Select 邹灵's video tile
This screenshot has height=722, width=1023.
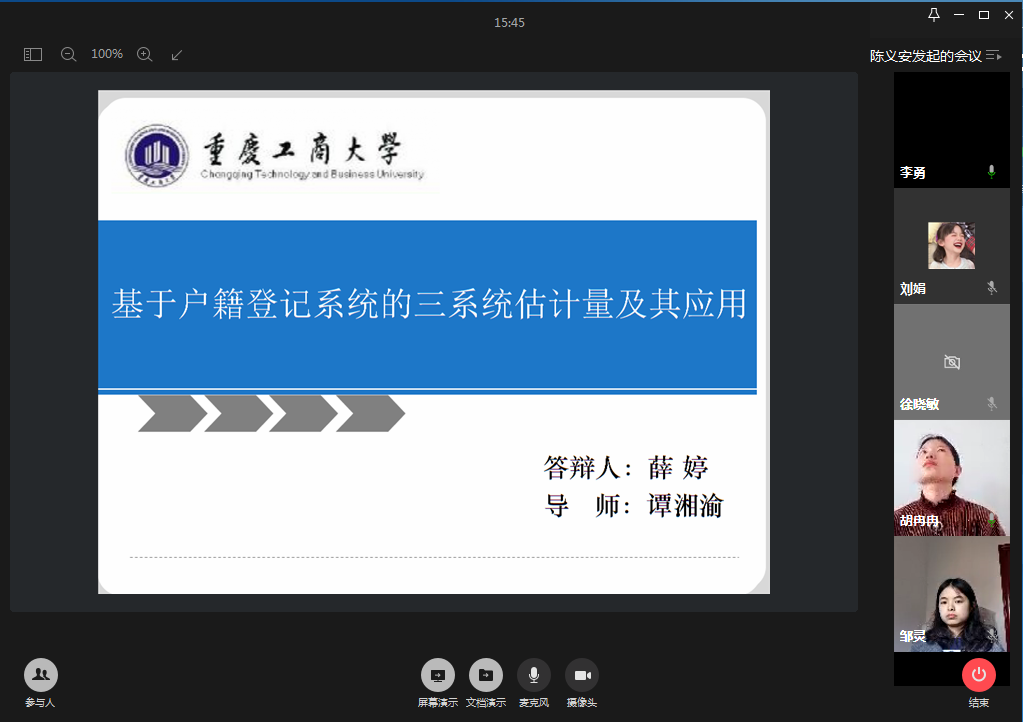point(951,594)
